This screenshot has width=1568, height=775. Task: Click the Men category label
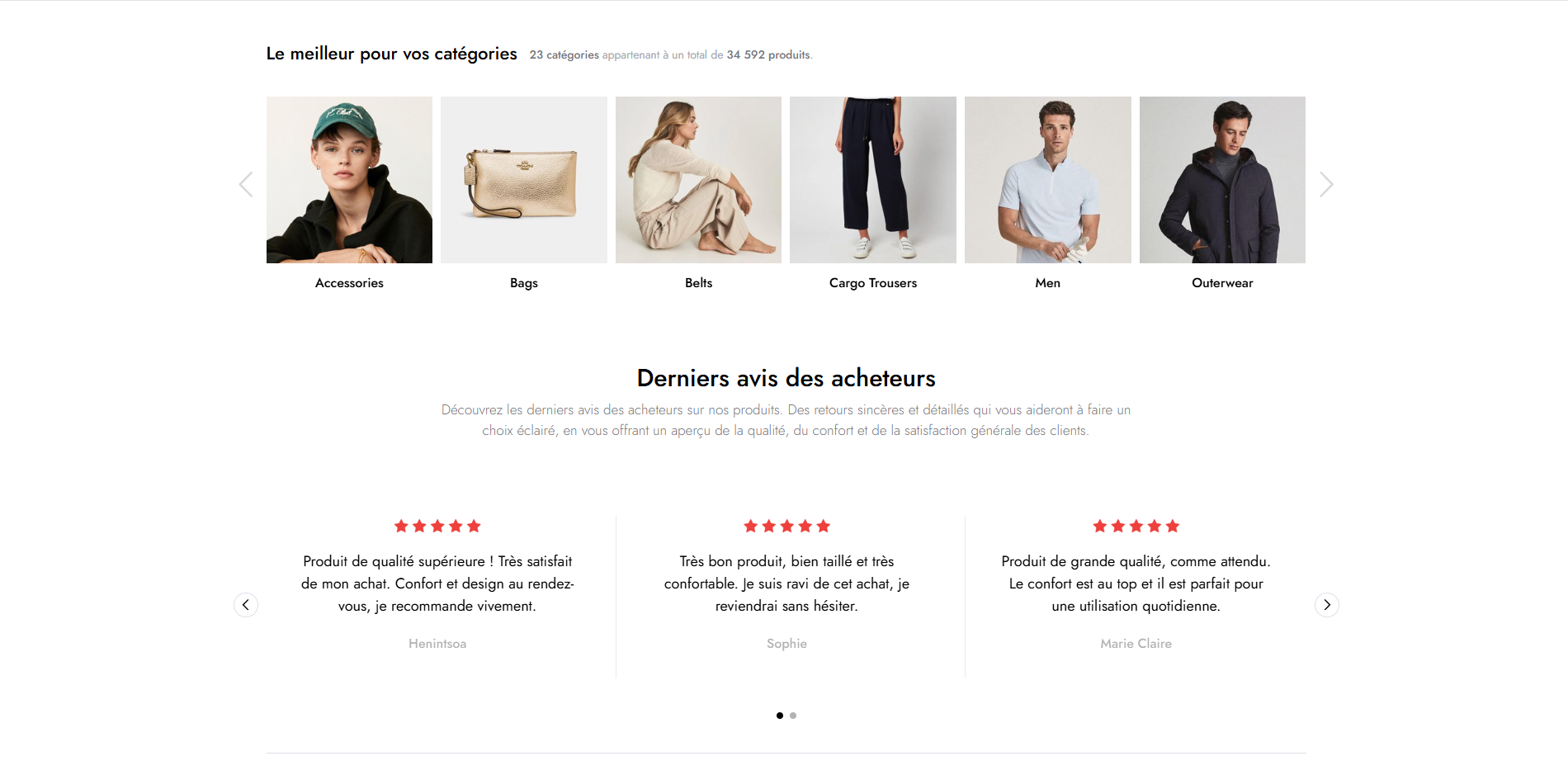pos(1048,283)
